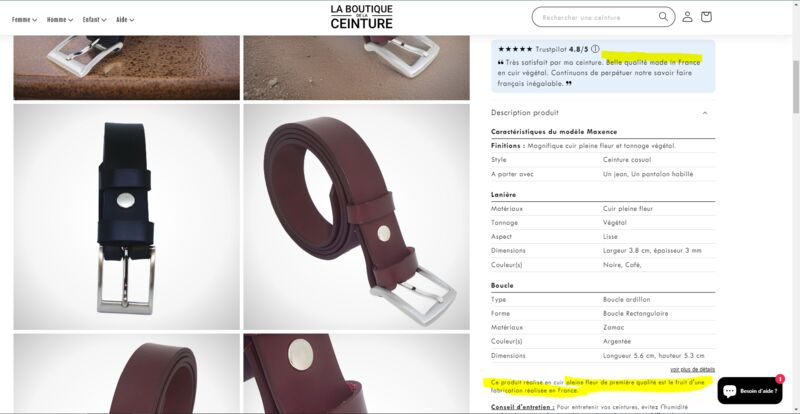Open the shopping cart icon
Screen dimensions: 800x414
coord(706,17)
